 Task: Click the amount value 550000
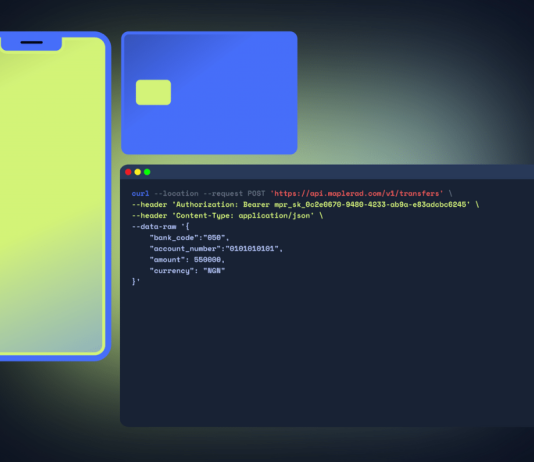pyautogui.click(x=207, y=260)
